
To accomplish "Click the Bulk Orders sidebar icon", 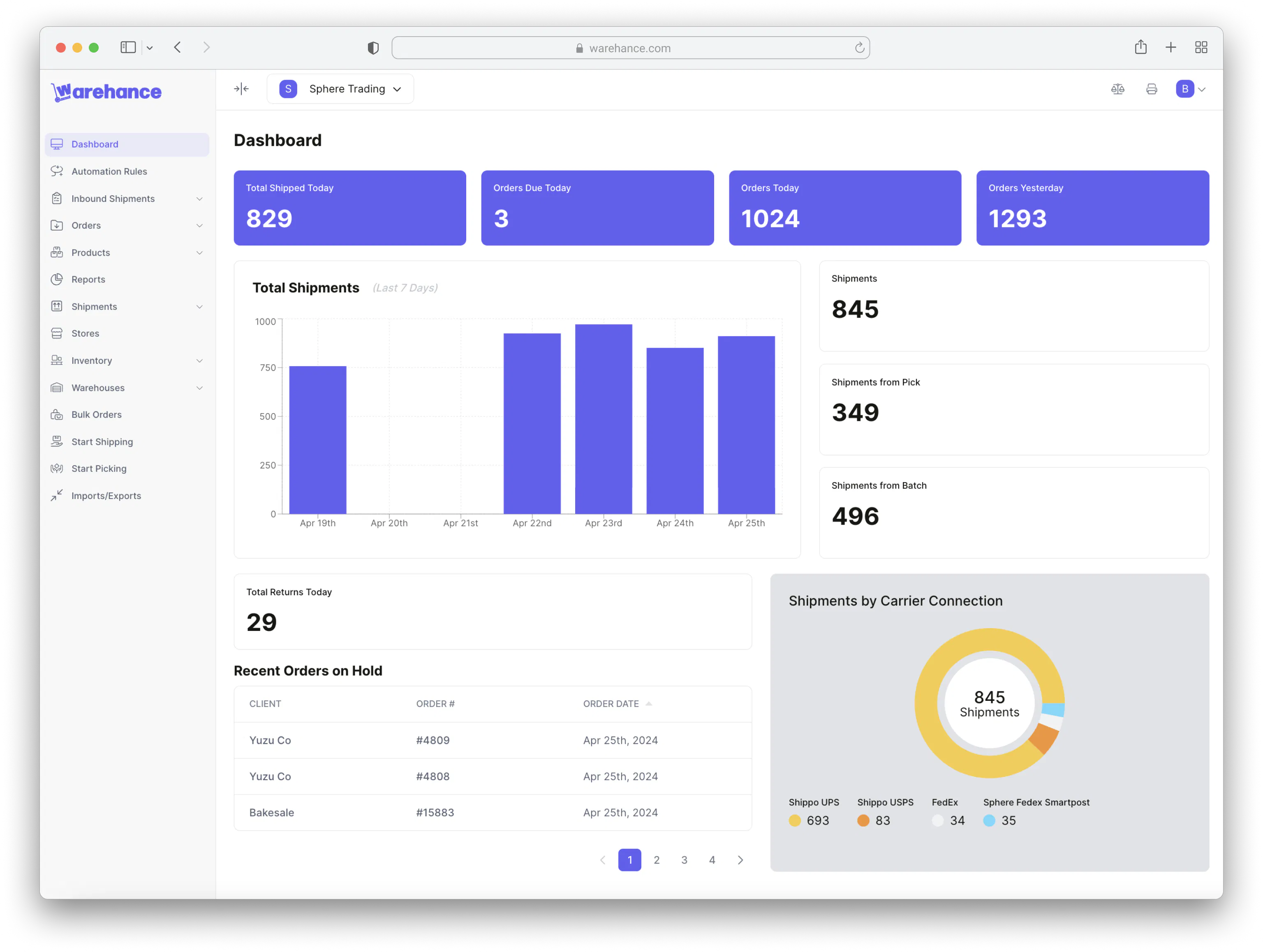I will (56, 414).
